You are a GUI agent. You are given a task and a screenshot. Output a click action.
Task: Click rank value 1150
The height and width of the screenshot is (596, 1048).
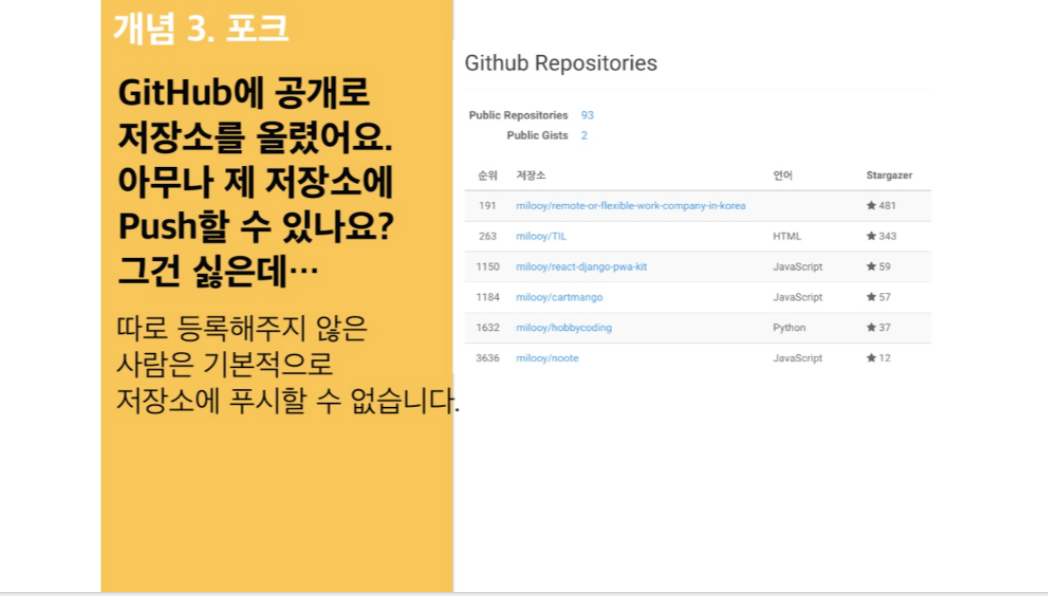point(487,267)
